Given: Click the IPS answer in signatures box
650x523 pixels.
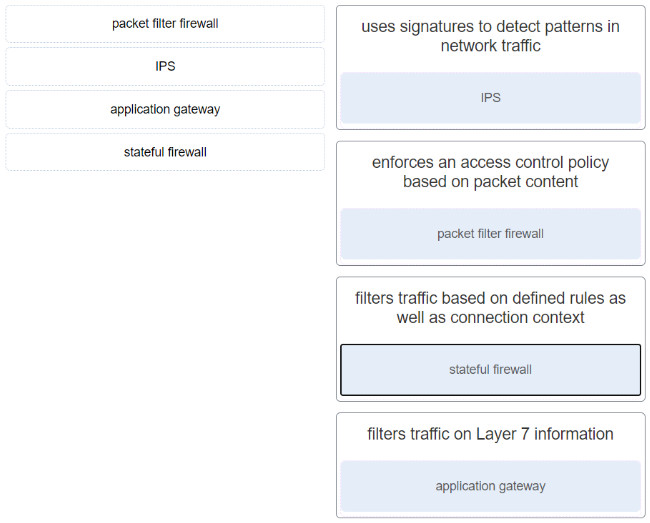Looking at the screenshot, I should click(490, 98).
